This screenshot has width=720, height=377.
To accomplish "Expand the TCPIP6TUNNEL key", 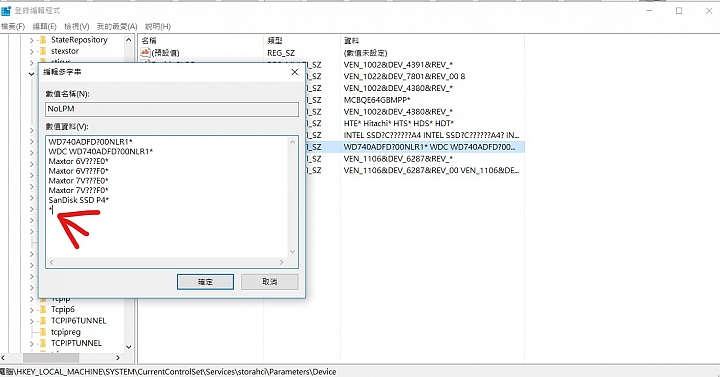I will point(31,321).
